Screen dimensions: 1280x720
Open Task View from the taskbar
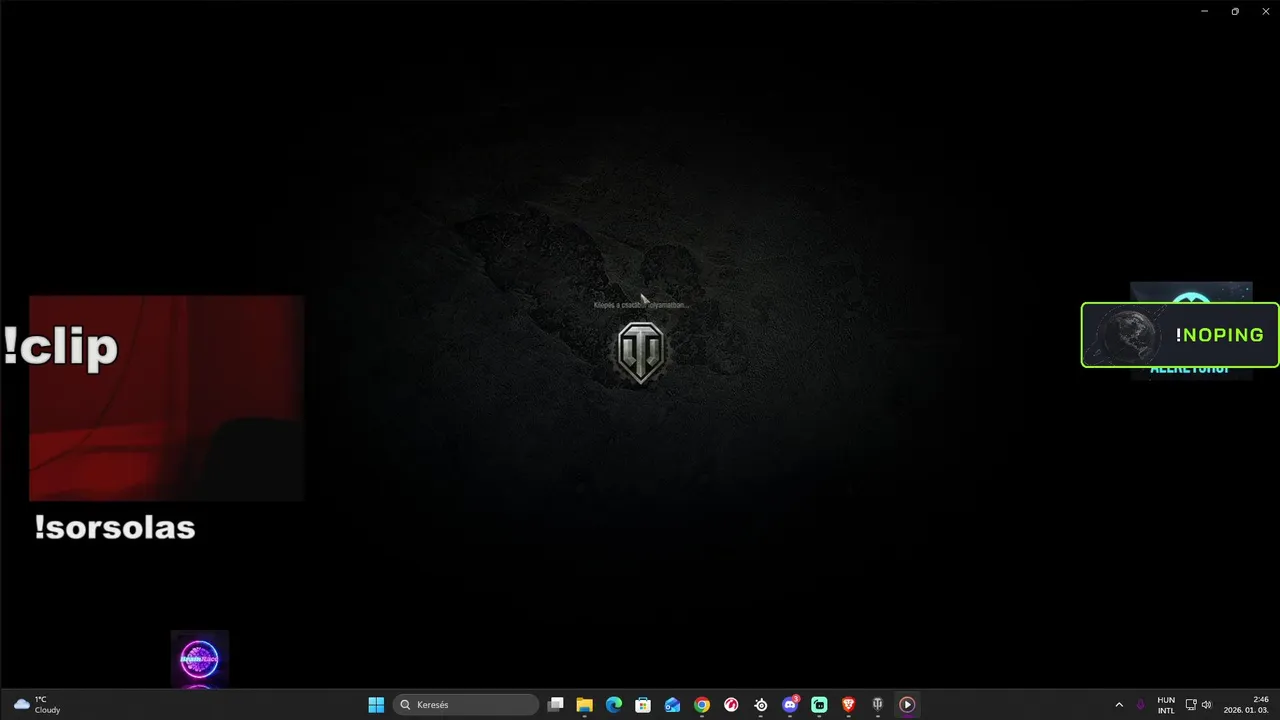click(556, 705)
